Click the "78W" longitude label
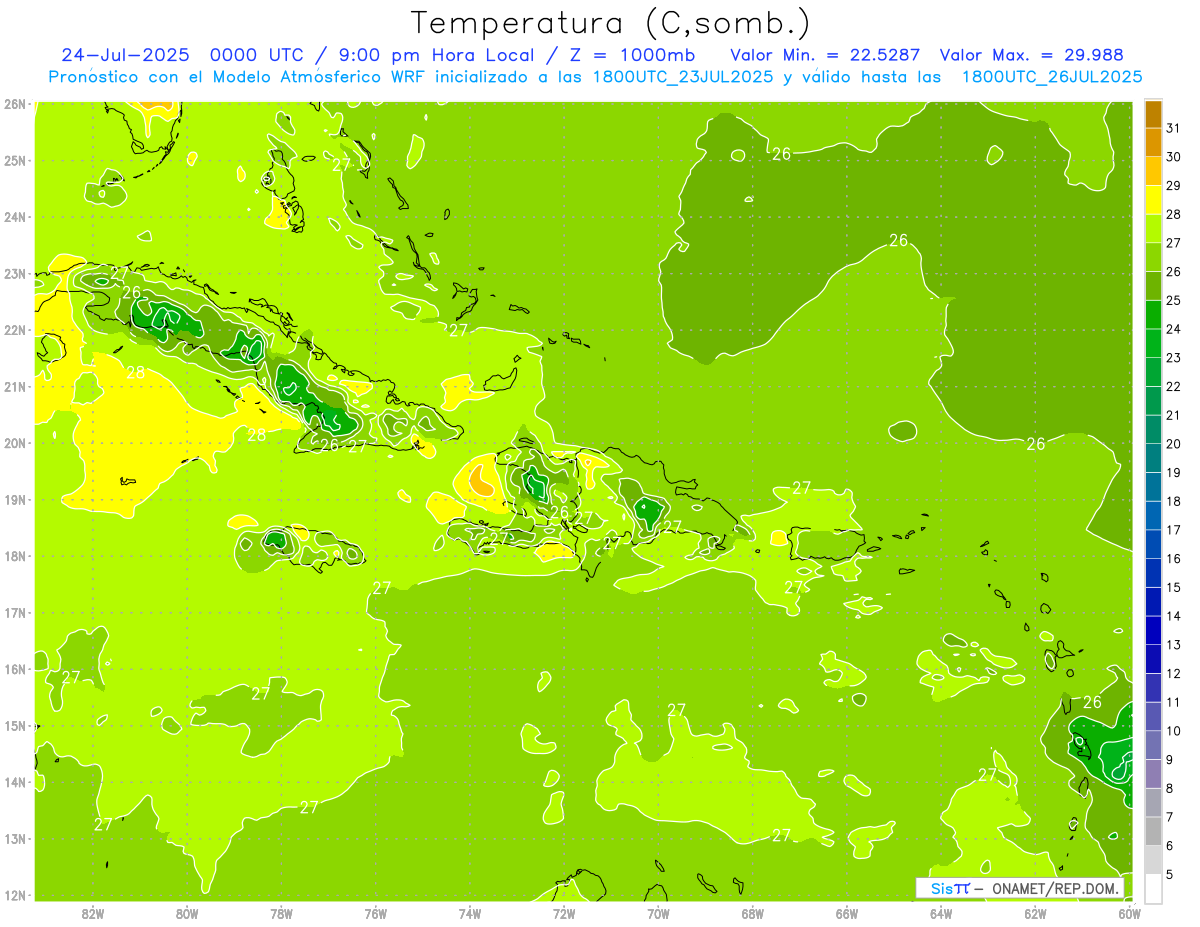1200x927 pixels. (x=281, y=914)
